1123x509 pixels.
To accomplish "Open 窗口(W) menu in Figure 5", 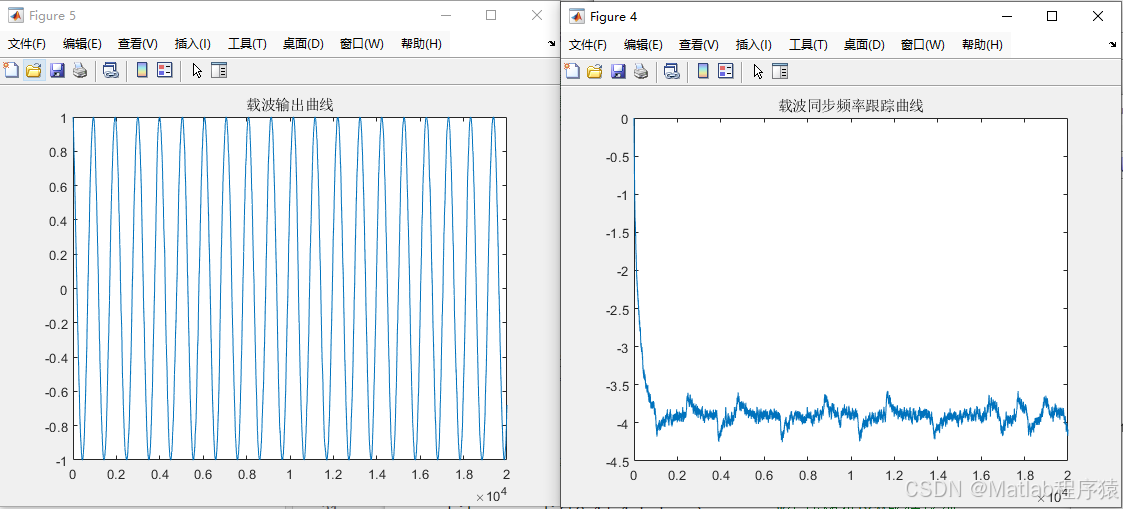I will pos(362,44).
